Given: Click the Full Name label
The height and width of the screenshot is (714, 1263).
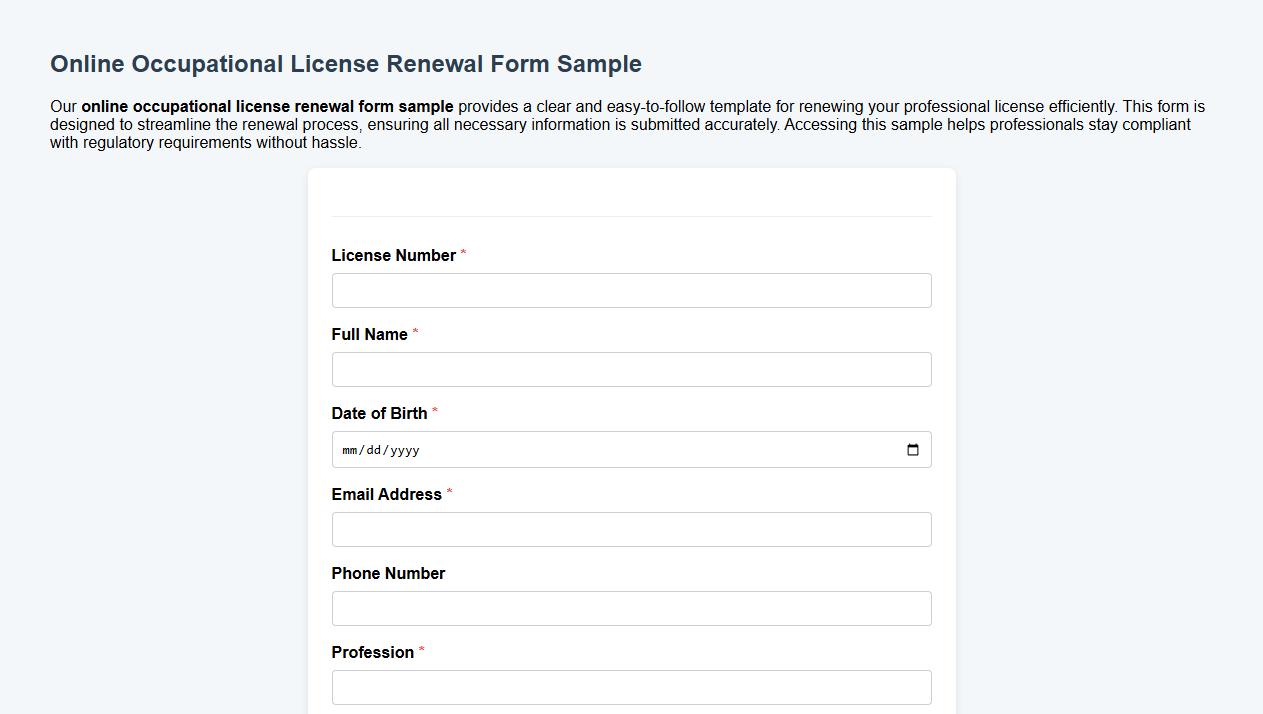Looking at the screenshot, I should (371, 334).
